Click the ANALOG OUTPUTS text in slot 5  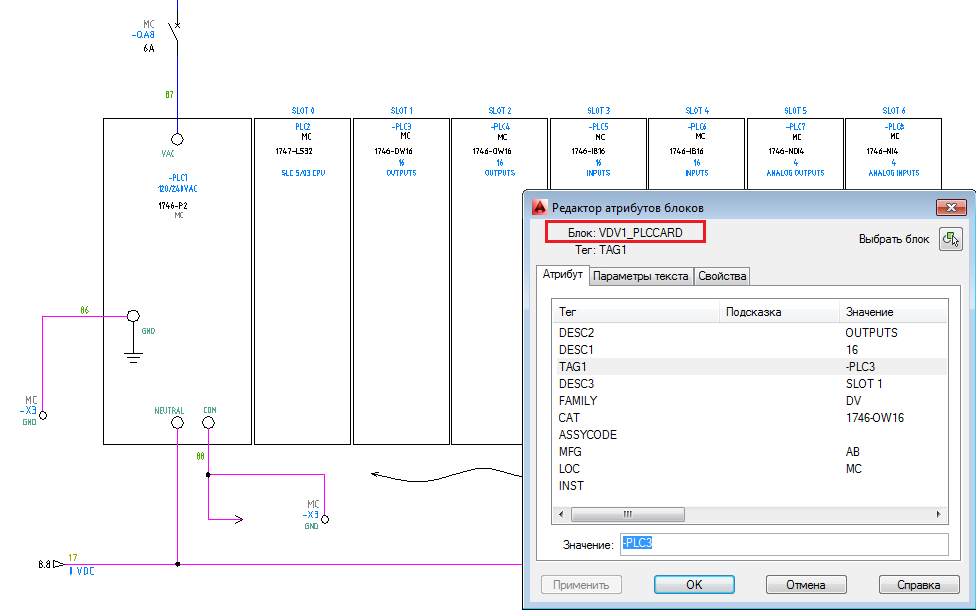pos(795,173)
